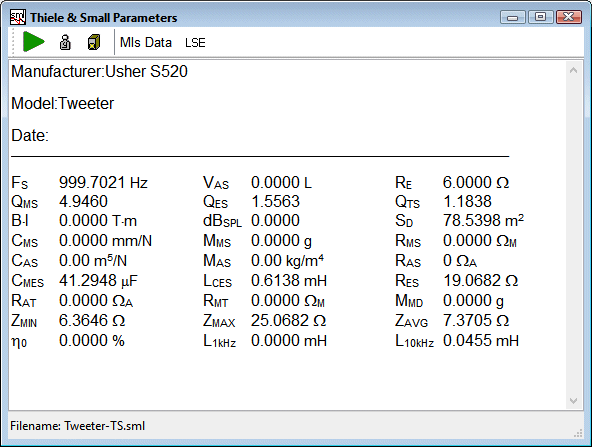
Task: Click the Fs value 999.7021 Hz
Action: pos(103,183)
